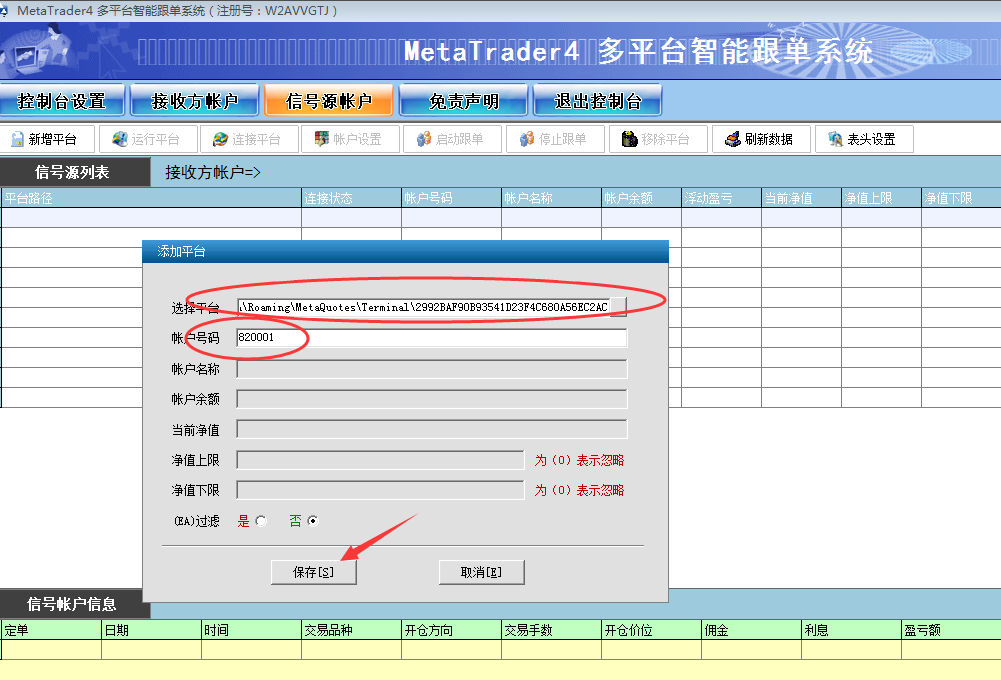Click the 保存[S] button

click(x=313, y=572)
